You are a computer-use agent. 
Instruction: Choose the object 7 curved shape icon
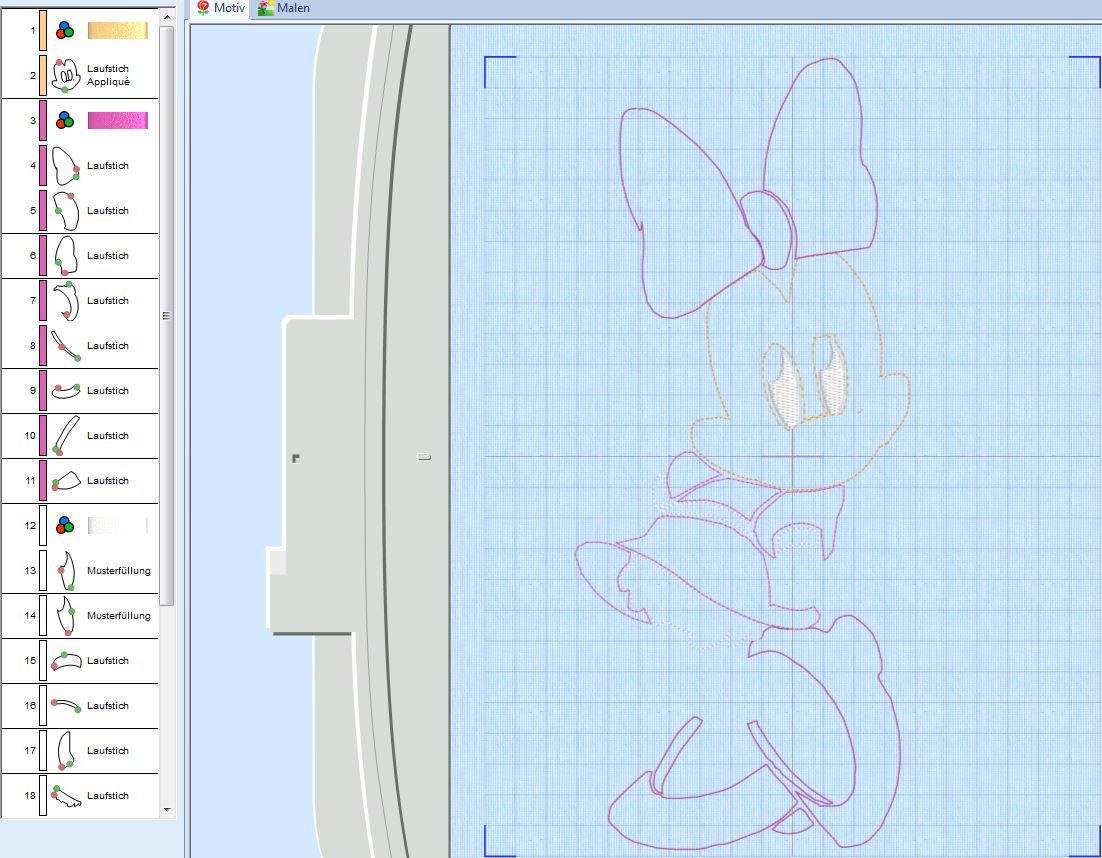tap(65, 300)
